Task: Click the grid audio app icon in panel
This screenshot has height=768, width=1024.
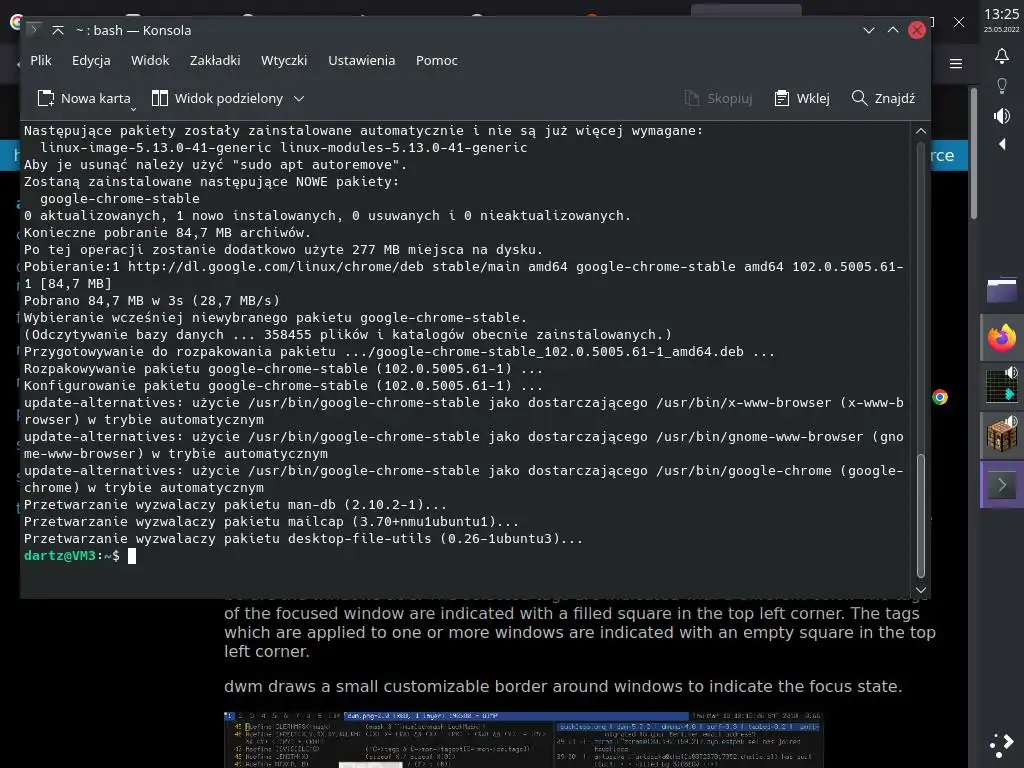Action: tap(1002, 385)
